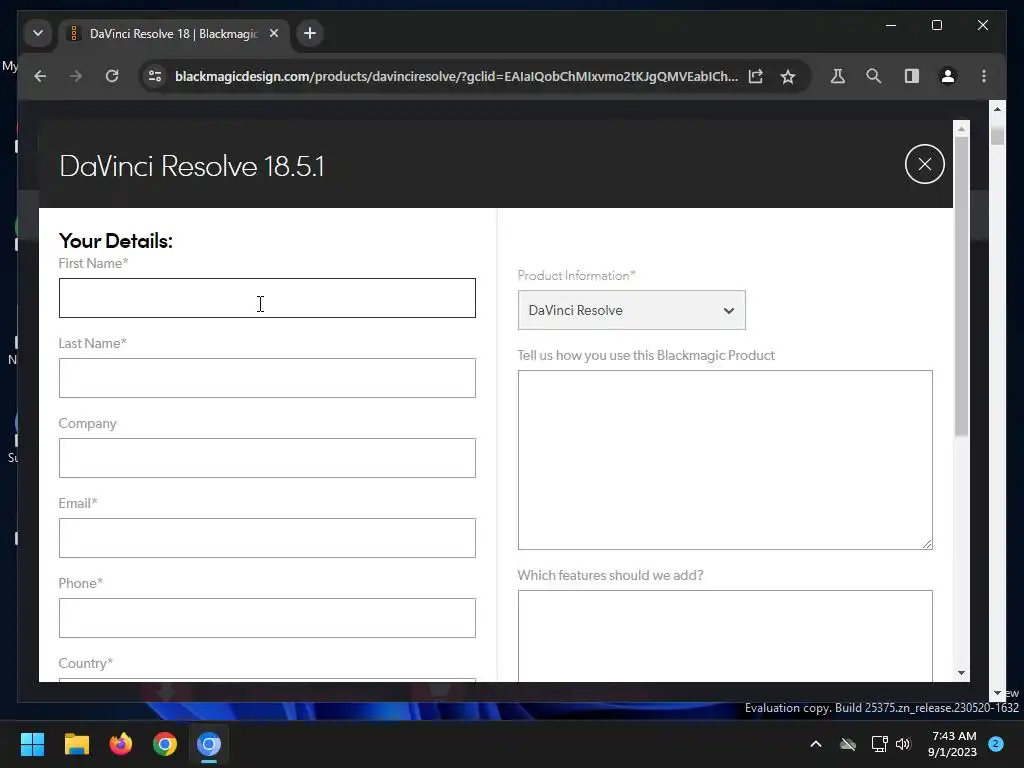Open the network status tray icon
Image resolution: width=1024 pixels, height=768 pixels.
click(879, 744)
